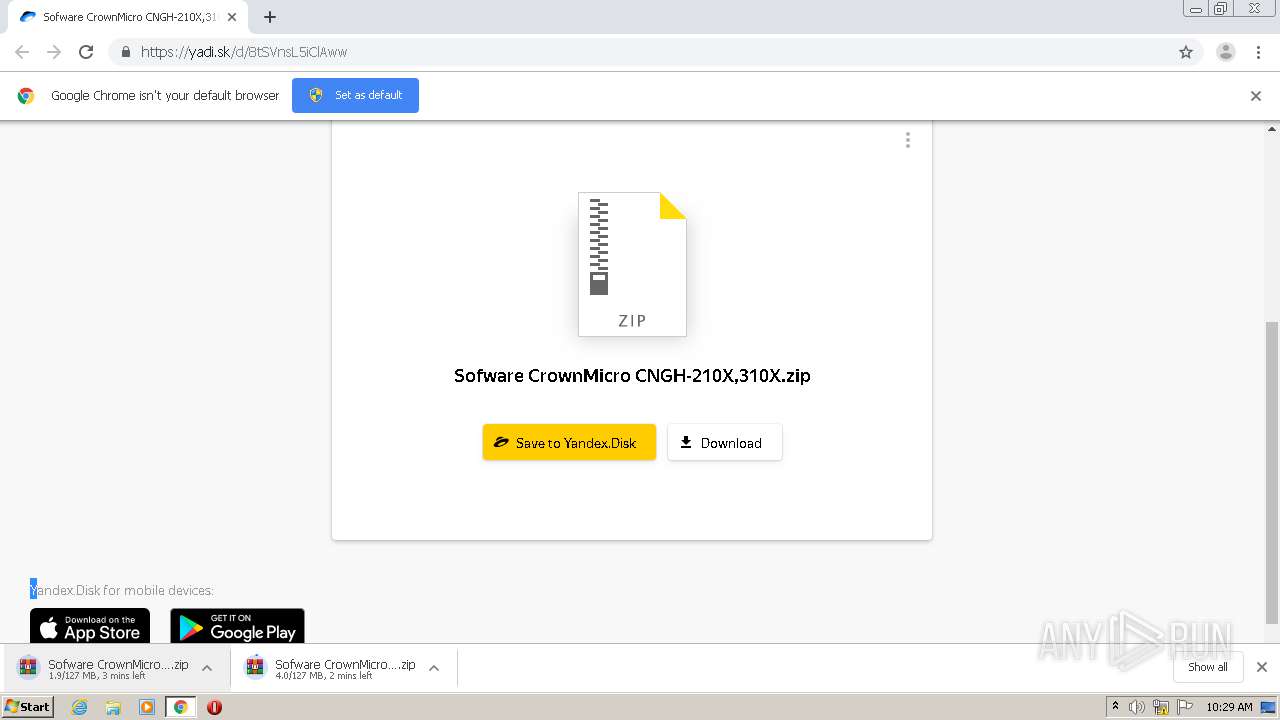Click Yandex.Disk for mobile devices text
The width and height of the screenshot is (1280, 720).
pos(122,590)
